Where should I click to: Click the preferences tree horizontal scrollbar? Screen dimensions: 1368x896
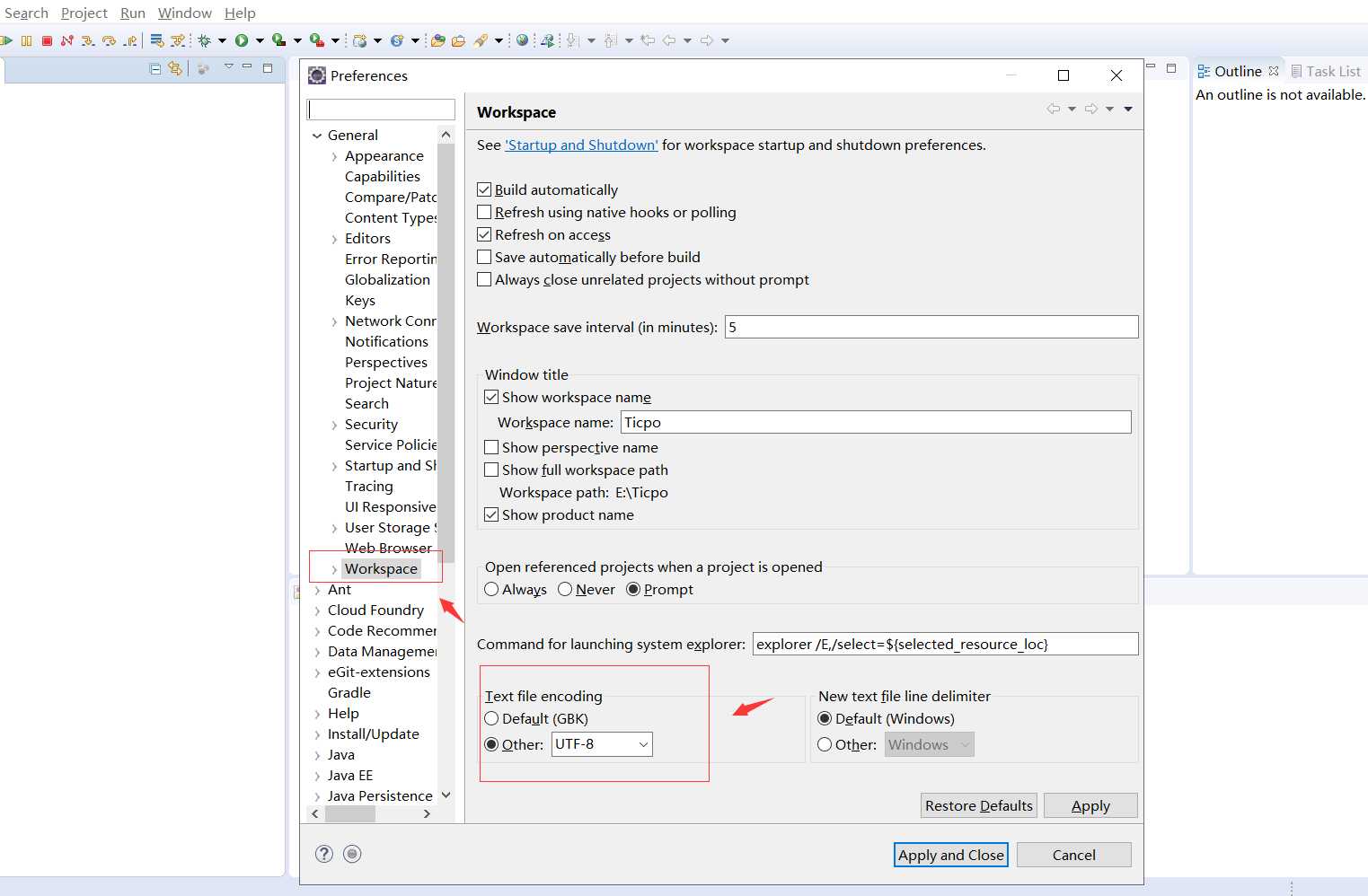coord(350,813)
